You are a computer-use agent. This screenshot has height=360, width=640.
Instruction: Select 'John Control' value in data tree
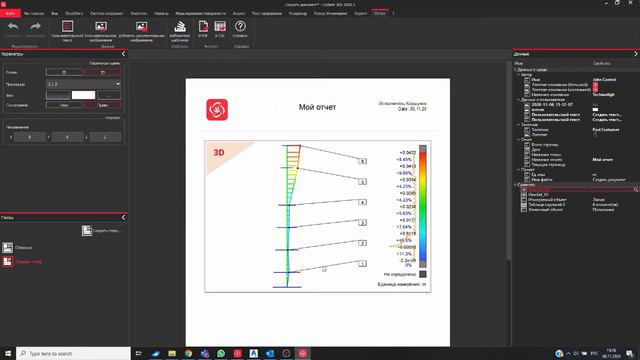click(604, 80)
